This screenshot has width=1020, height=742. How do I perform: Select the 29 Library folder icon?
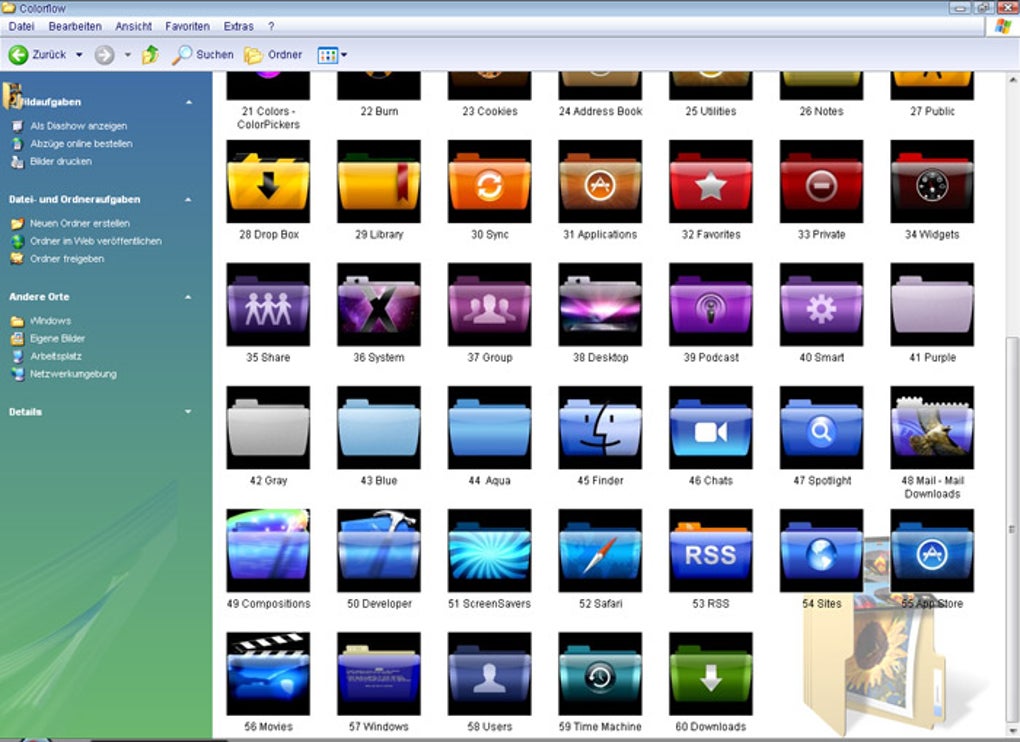tap(379, 181)
